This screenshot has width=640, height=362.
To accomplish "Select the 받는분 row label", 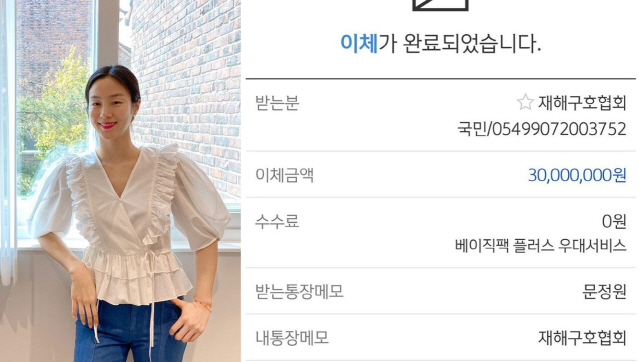I will tap(277, 103).
